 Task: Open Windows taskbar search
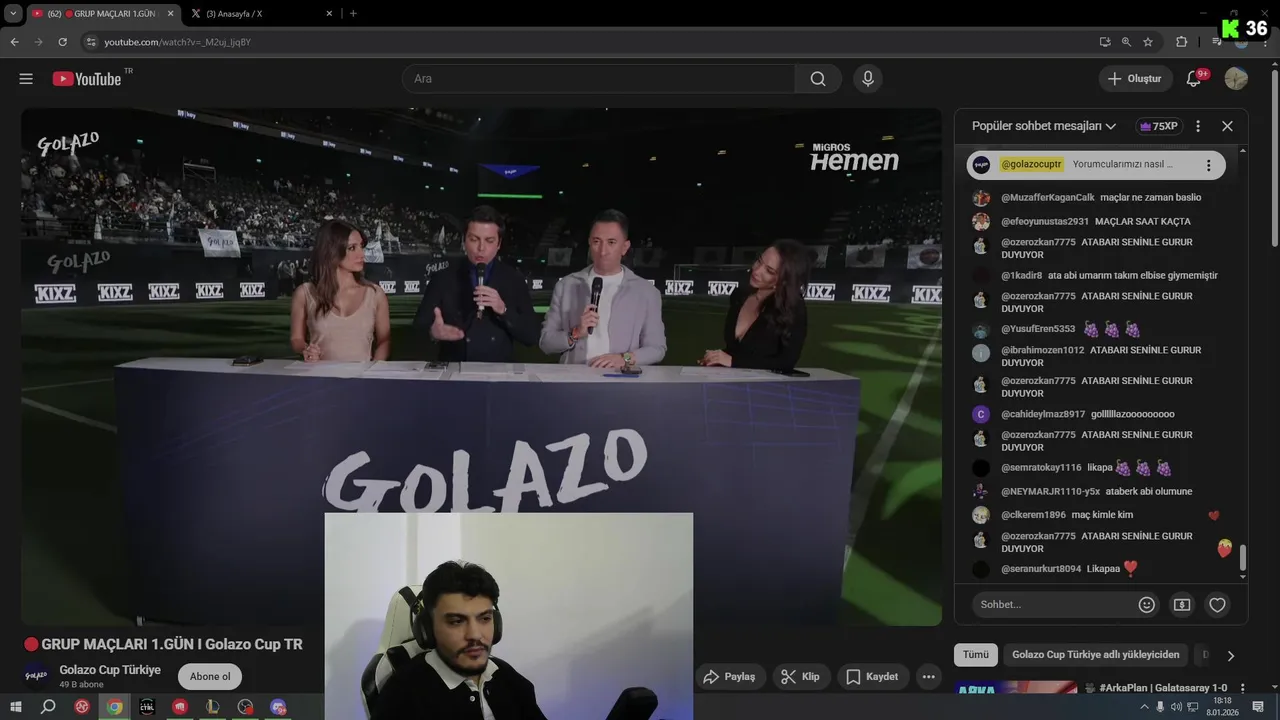(48, 707)
